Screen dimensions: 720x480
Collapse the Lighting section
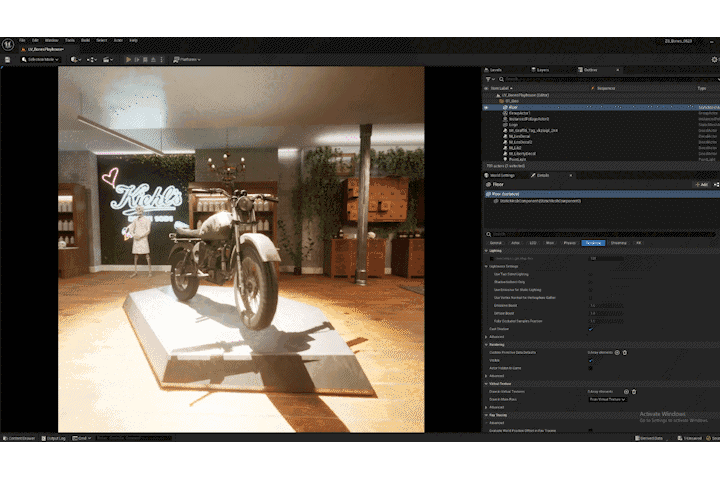486,251
